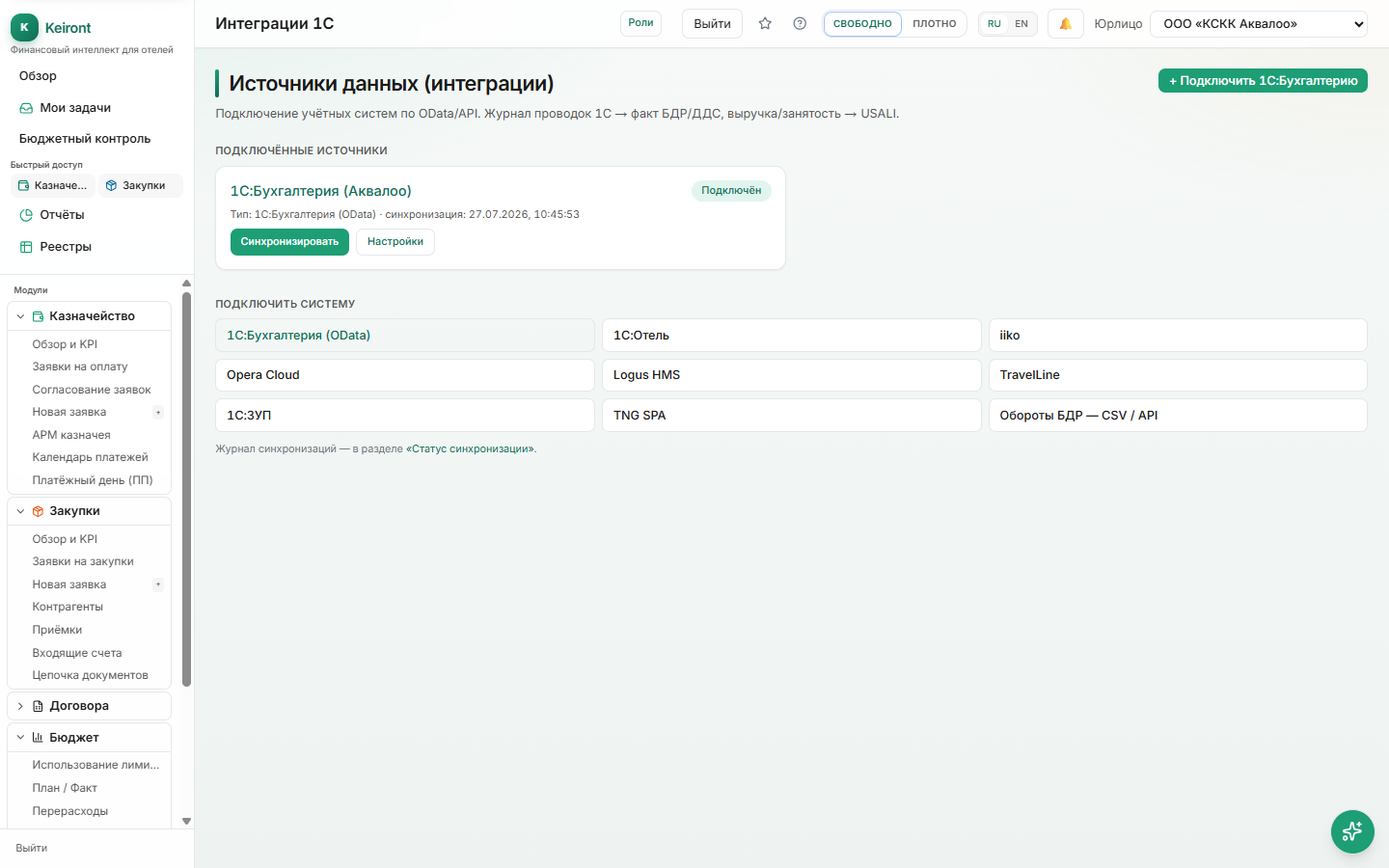The width and height of the screenshot is (1389, 868).
Task: Click plus badge beside Казначейство's Новая заявка
Action: click(x=158, y=413)
